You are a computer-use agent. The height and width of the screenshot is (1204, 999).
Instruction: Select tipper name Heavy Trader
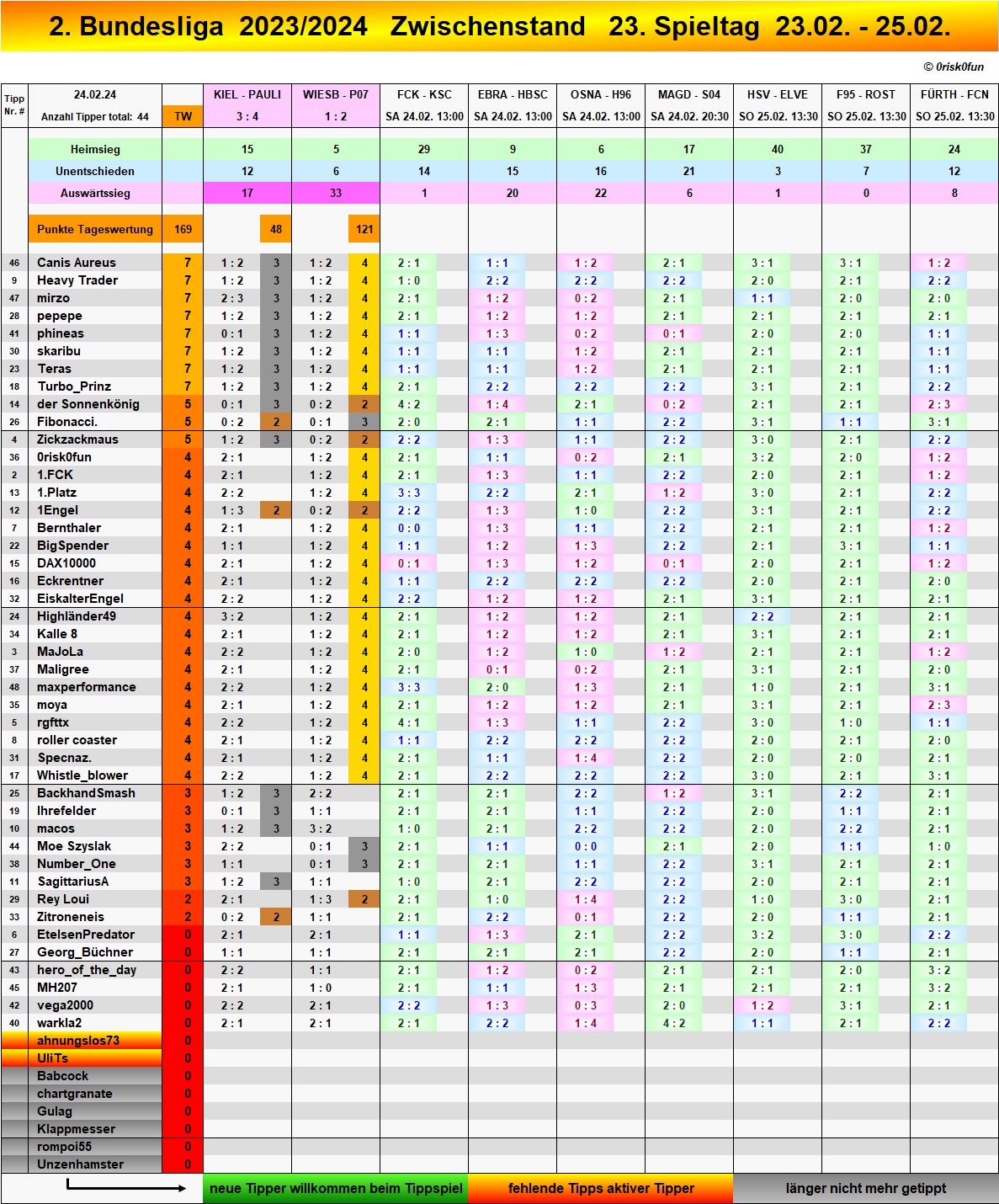click(x=77, y=280)
